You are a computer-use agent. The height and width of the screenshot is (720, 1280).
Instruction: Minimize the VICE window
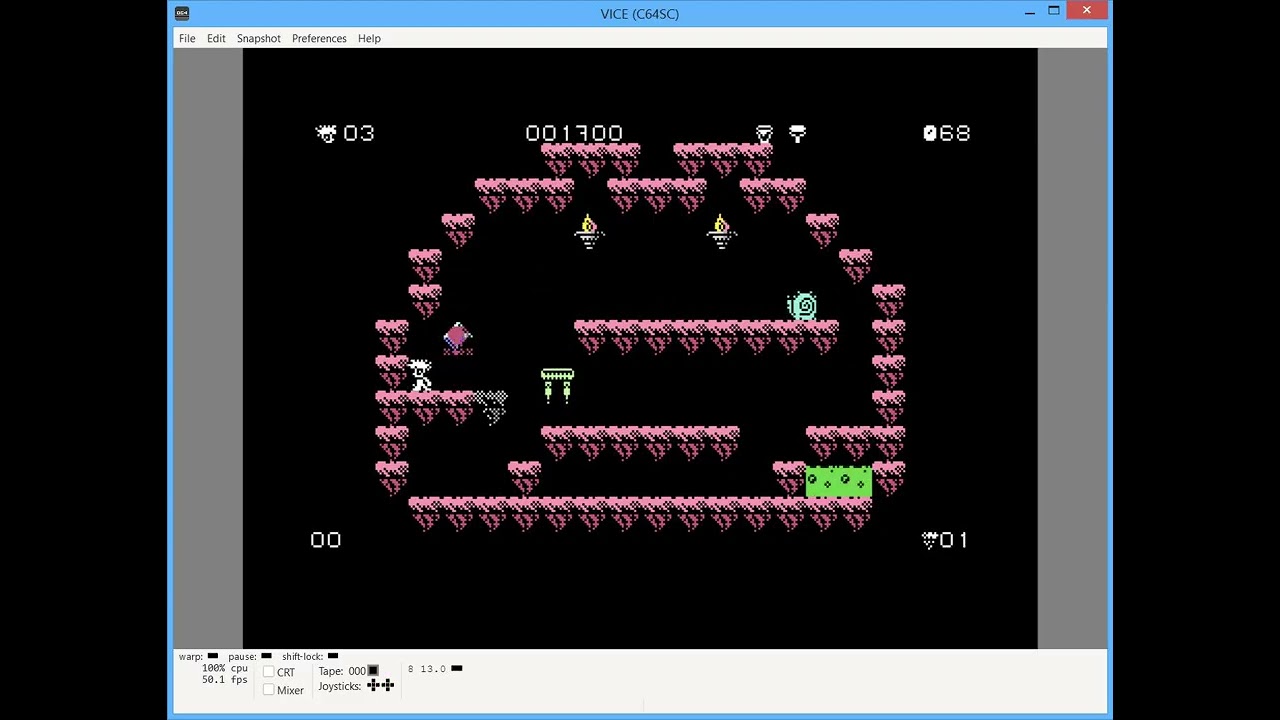tap(1030, 12)
